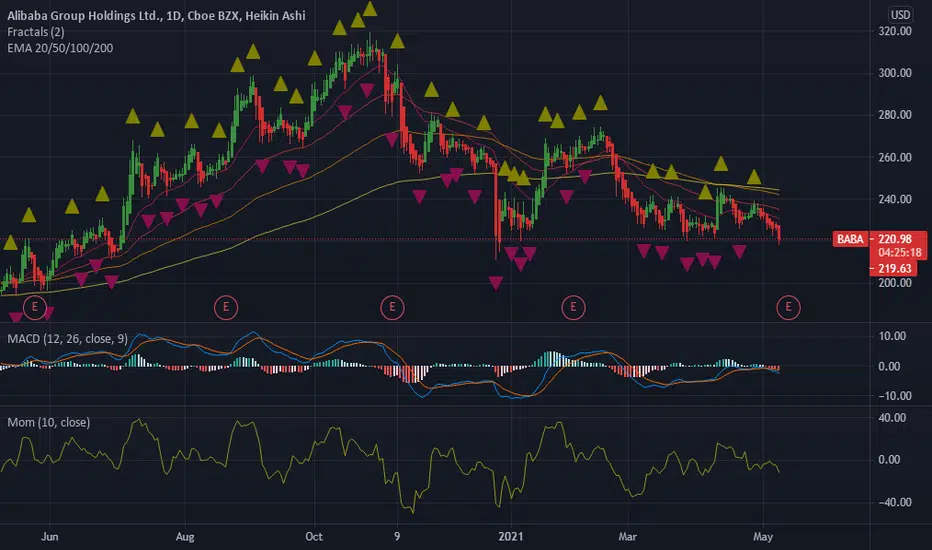Screen dimensions: 932x550
Task: Open the earnings marker after 2021 label
Action: pyautogui.click(x=574, y=307)
